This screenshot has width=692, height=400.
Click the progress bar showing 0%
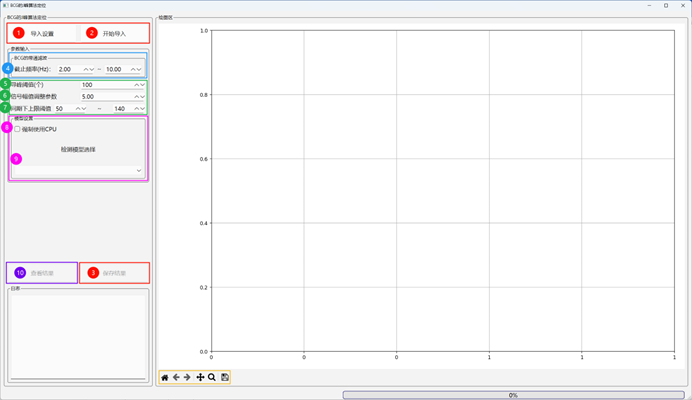coord(512,395)
